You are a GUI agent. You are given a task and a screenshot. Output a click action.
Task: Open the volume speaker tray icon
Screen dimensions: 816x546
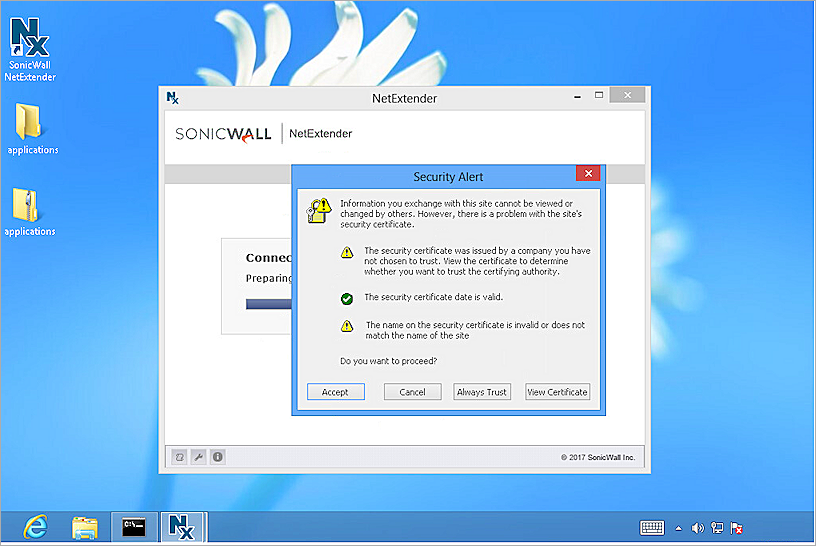point(697,528)
